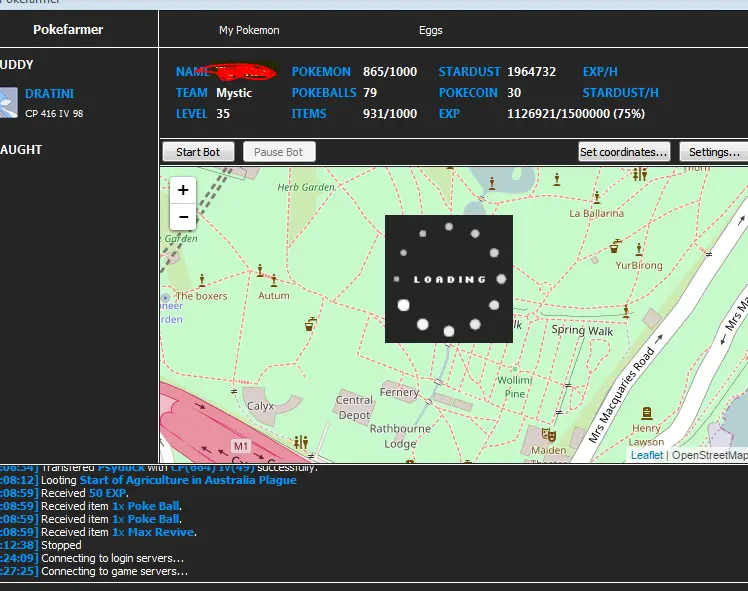Click the POKEBALLS value 79
This screenshot has height=591, width=748.
point(370,93)
